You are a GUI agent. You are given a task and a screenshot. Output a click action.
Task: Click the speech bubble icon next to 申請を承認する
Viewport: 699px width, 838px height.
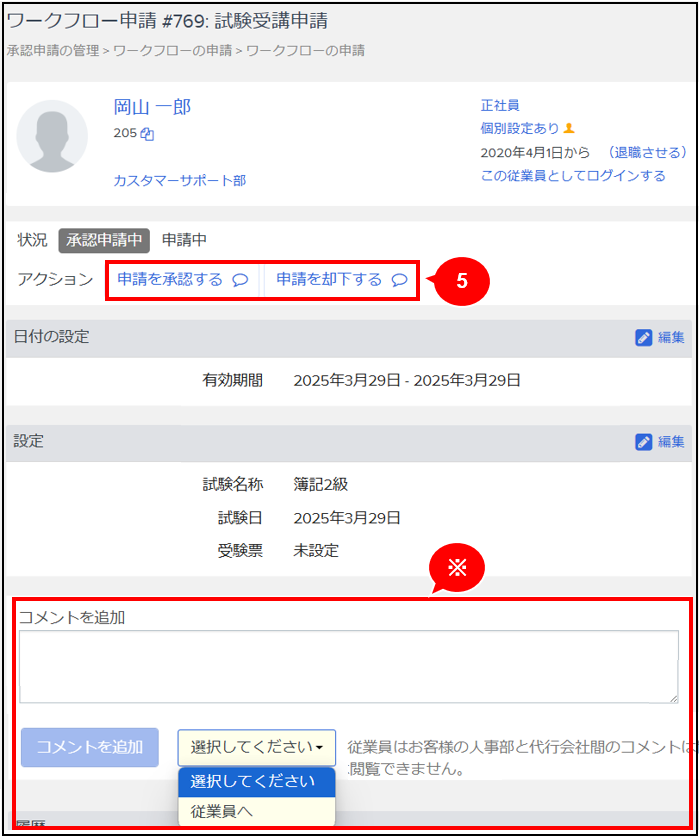click(240, 280)
